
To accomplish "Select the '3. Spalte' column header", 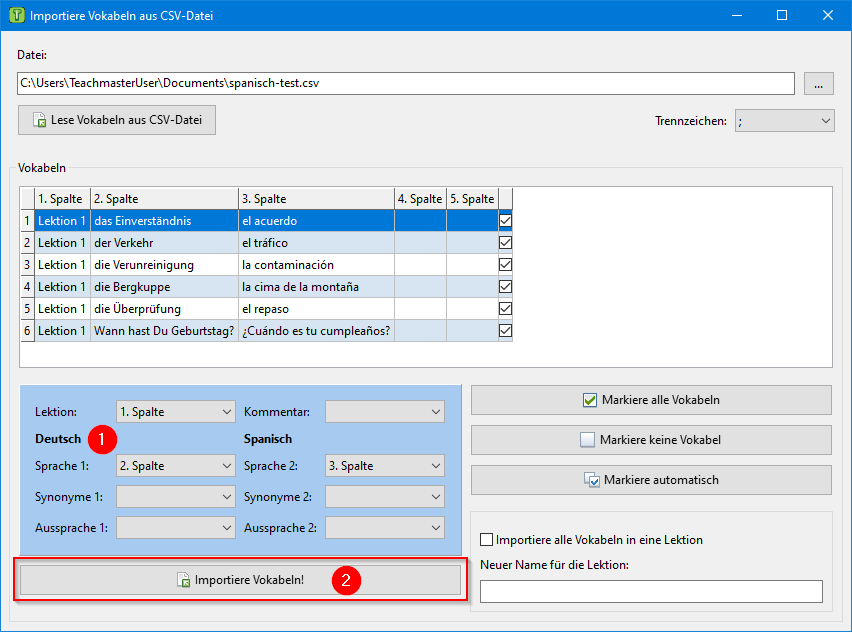I will pos(316,198).
